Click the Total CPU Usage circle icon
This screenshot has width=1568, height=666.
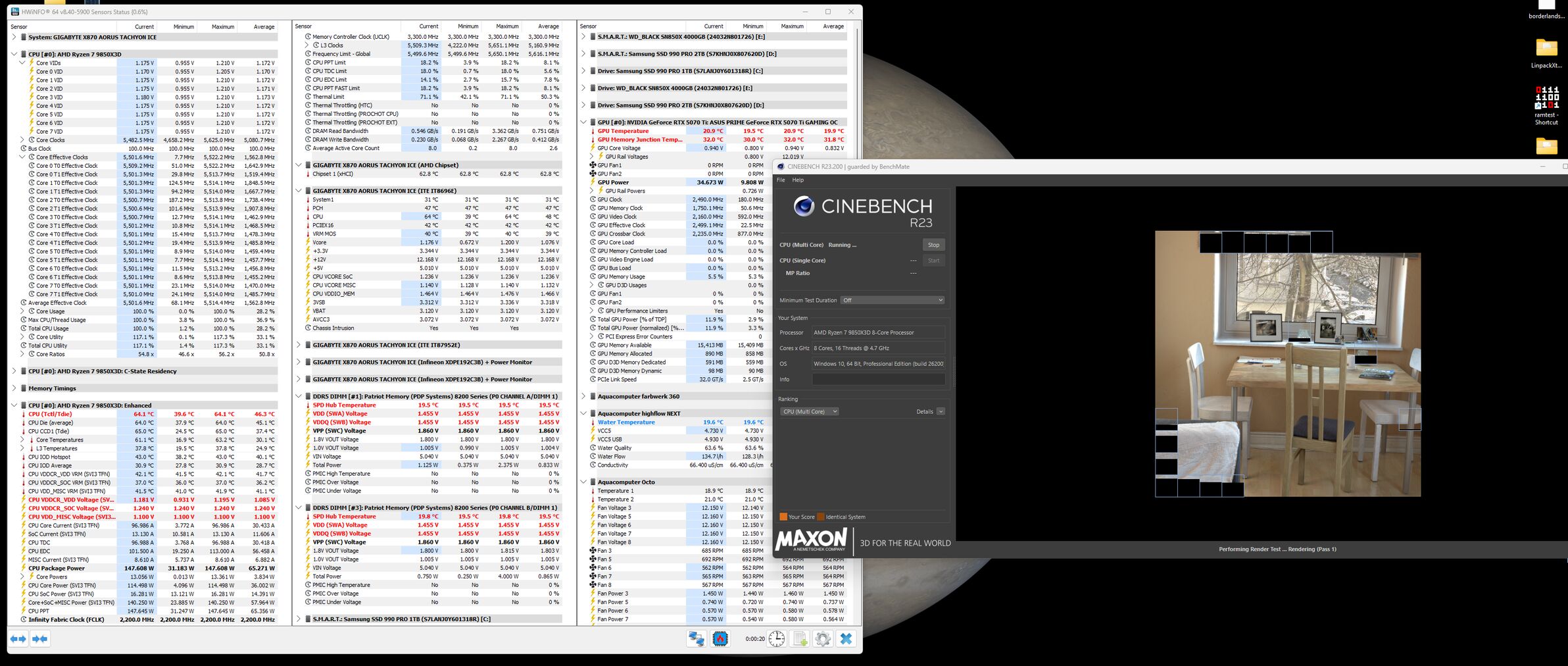tap(23, 328)
